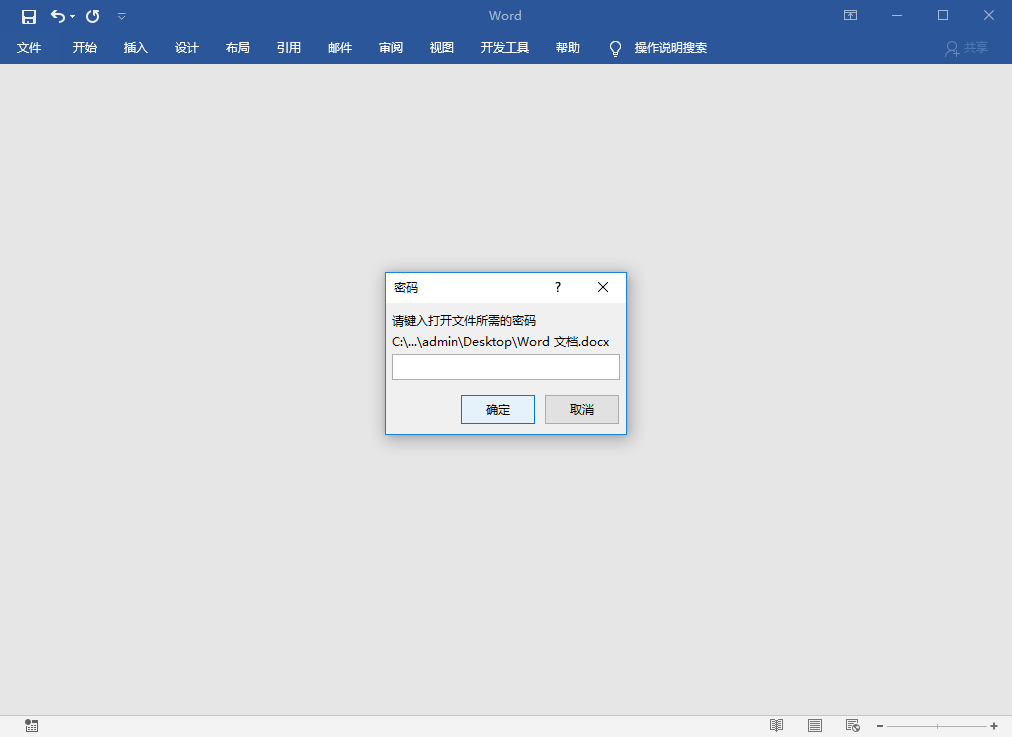
Task: Open Ribbon Display Options icon
Action: [851, 15]
